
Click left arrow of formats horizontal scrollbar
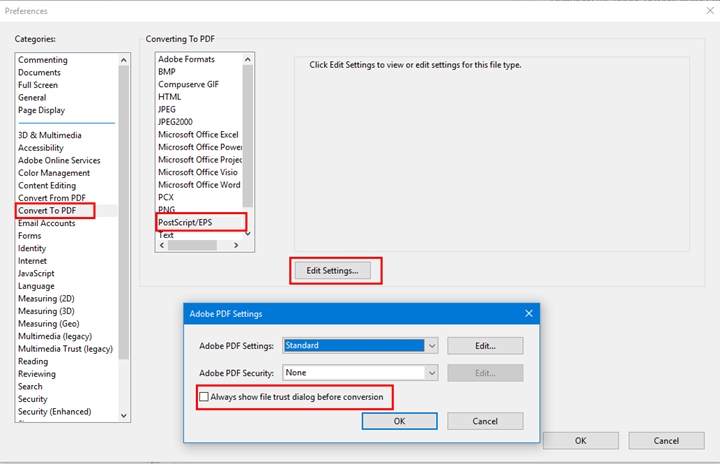coord(162,245)
